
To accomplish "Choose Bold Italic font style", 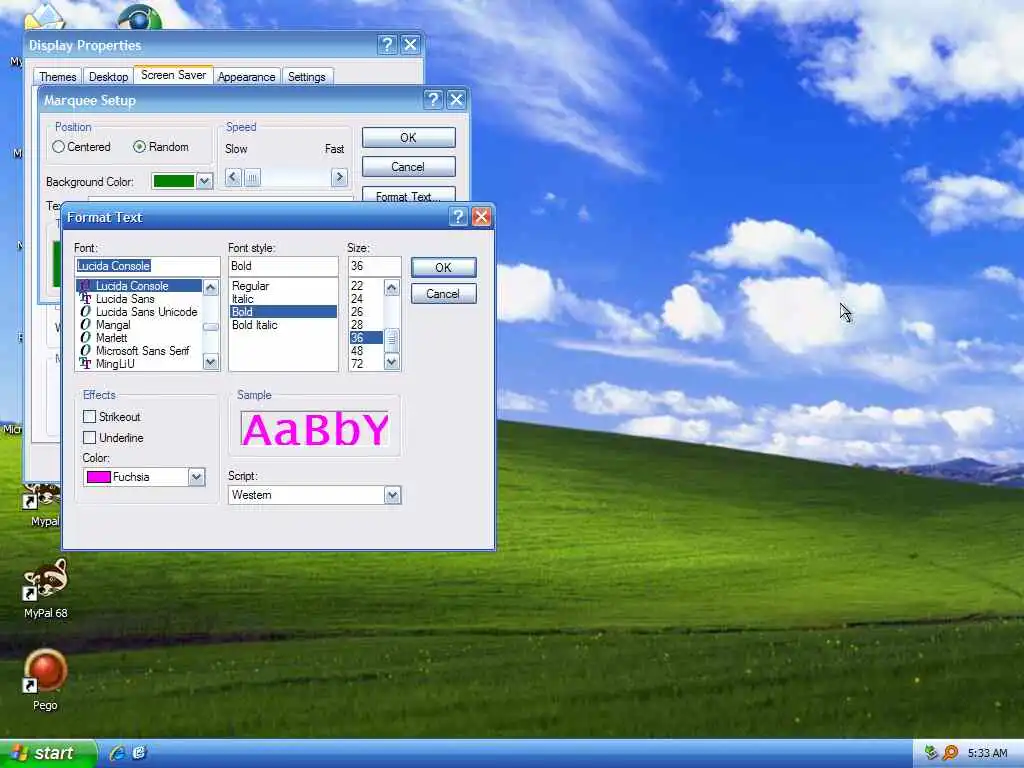I will (x=283, y=325).
